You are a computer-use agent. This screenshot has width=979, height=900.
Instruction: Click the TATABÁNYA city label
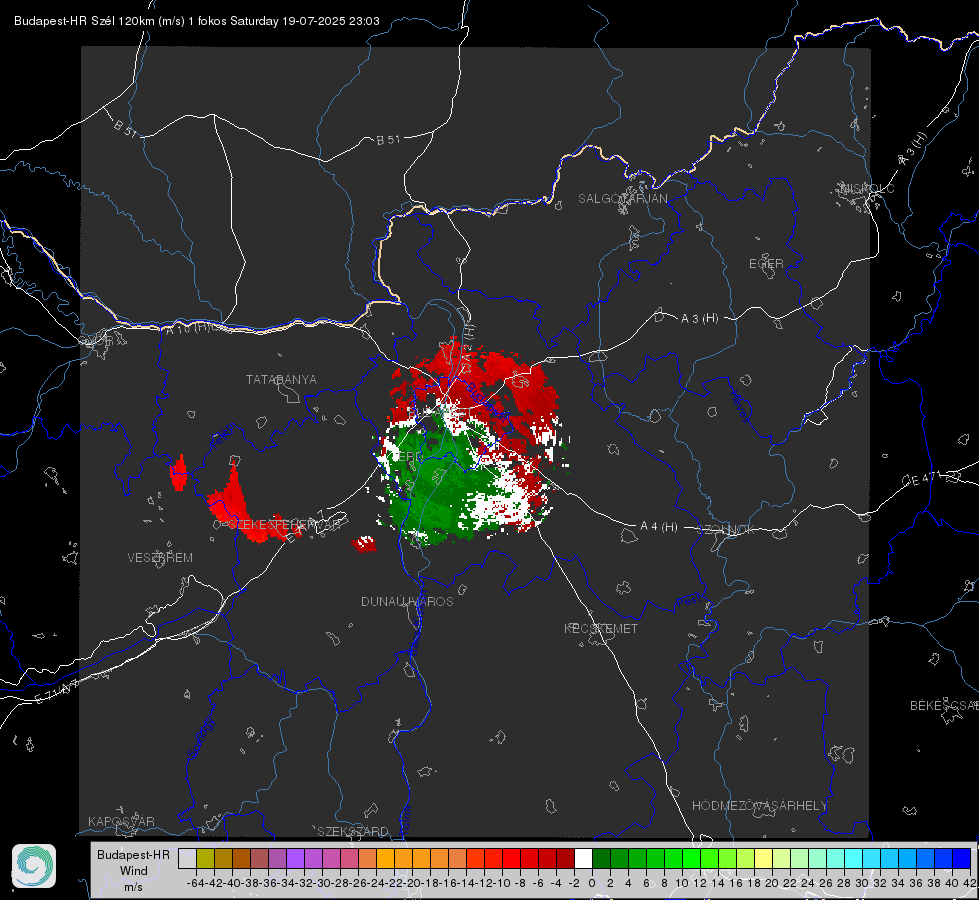point(281,380)
